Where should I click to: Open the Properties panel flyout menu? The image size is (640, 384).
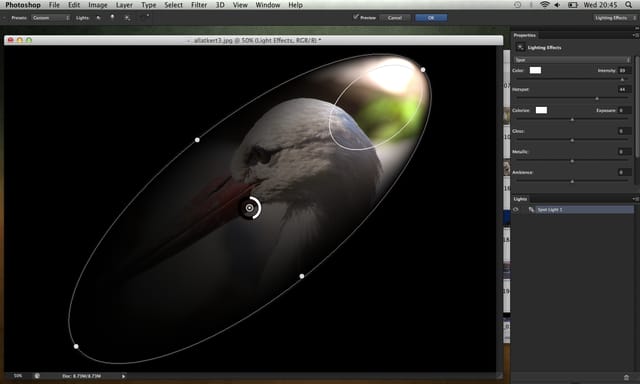[635, 35]
